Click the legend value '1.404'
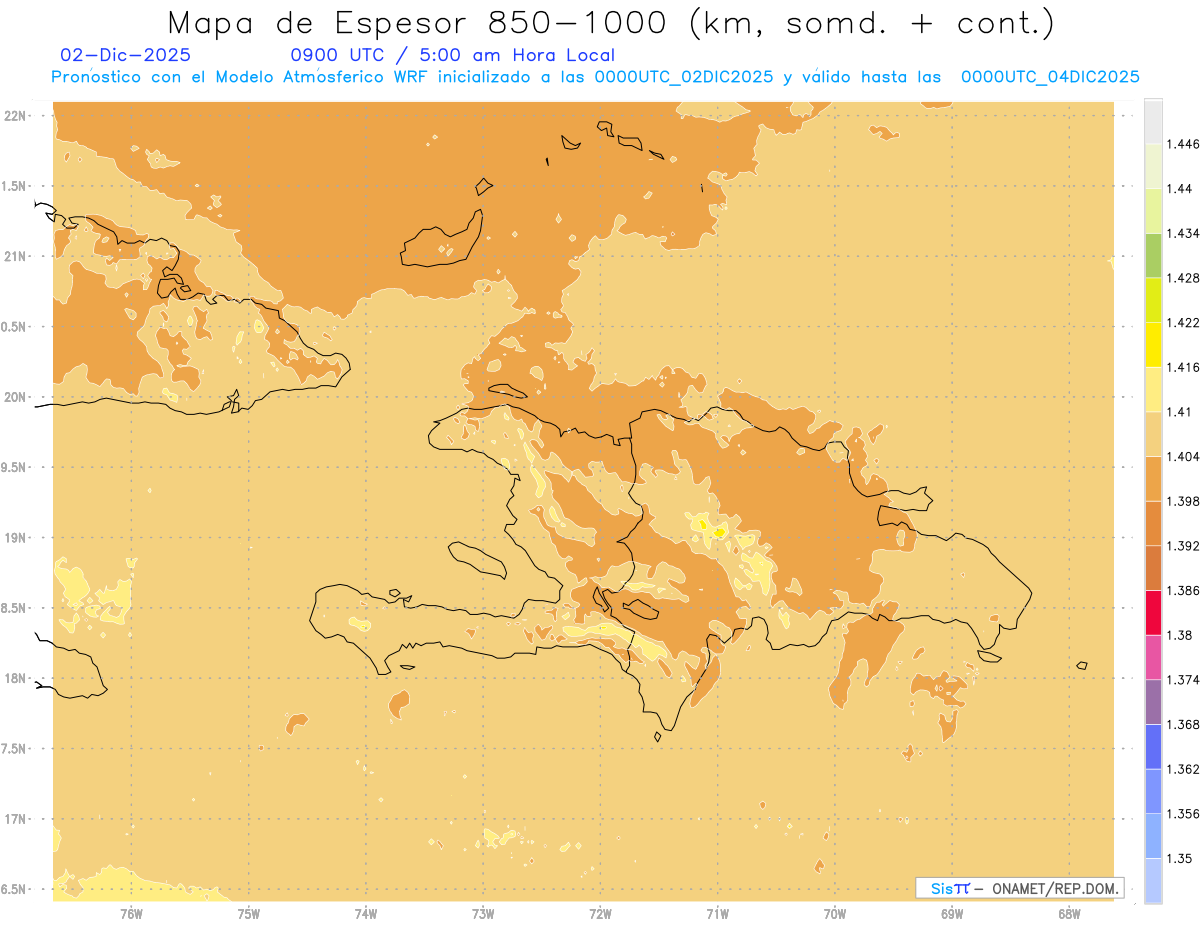The height and width of the screenshot is (927, 1200). tap(1183, 456)
